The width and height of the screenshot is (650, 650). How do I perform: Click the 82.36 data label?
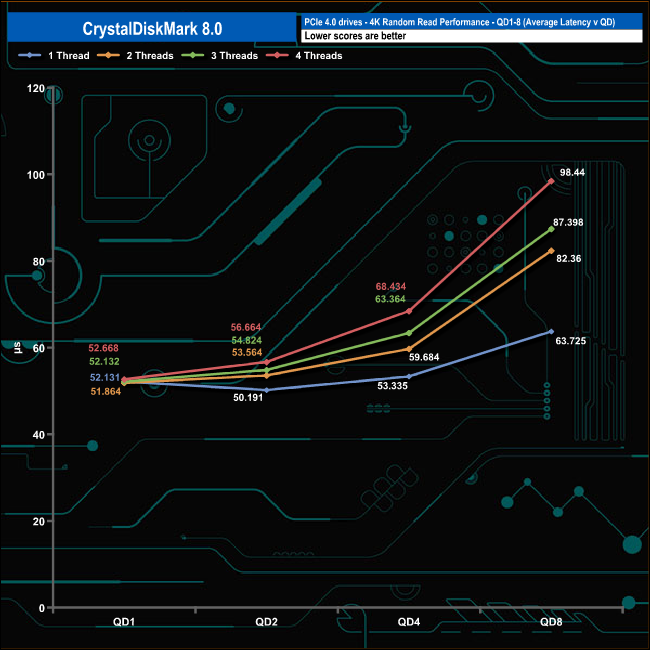[x=568, y=259]
